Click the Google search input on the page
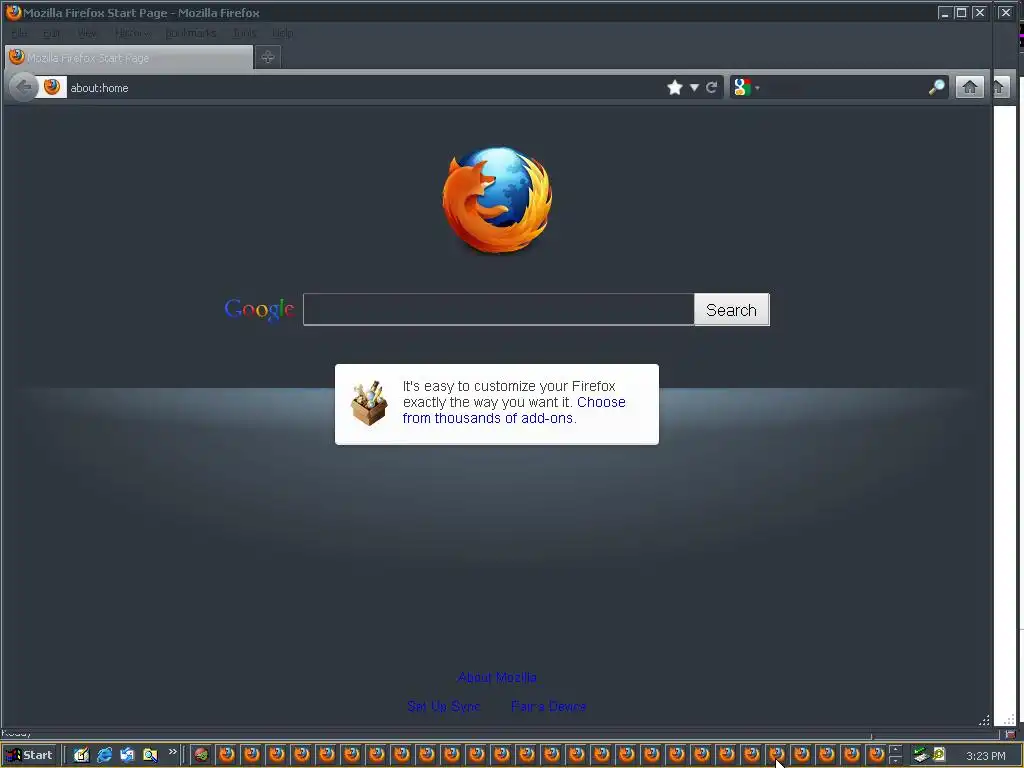 498,310
